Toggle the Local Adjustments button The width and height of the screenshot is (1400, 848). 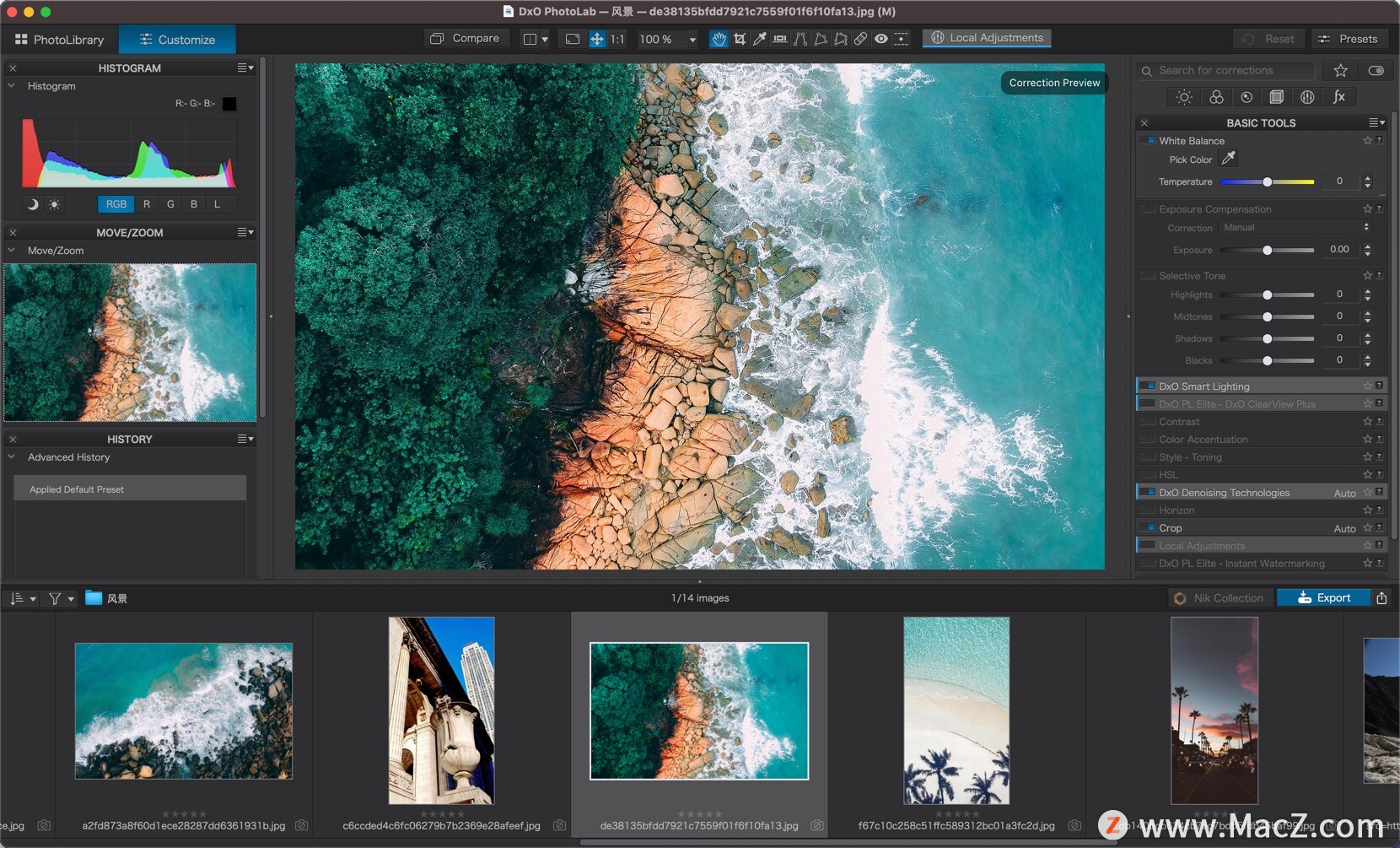click(987, 38)
